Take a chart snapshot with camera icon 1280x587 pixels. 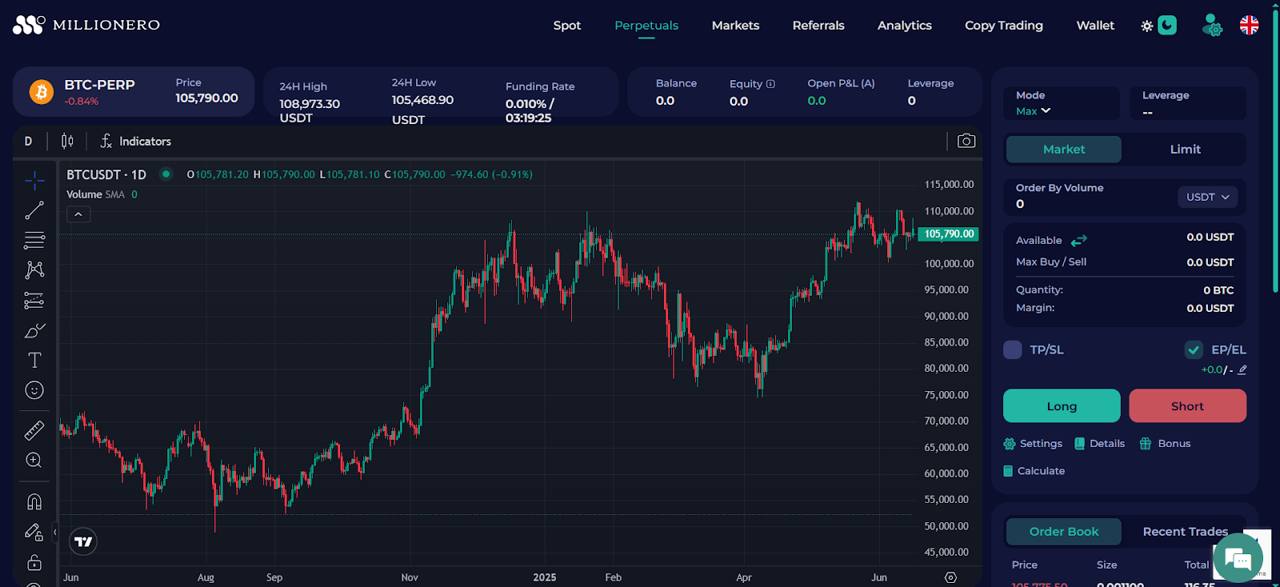click(965, 141)
